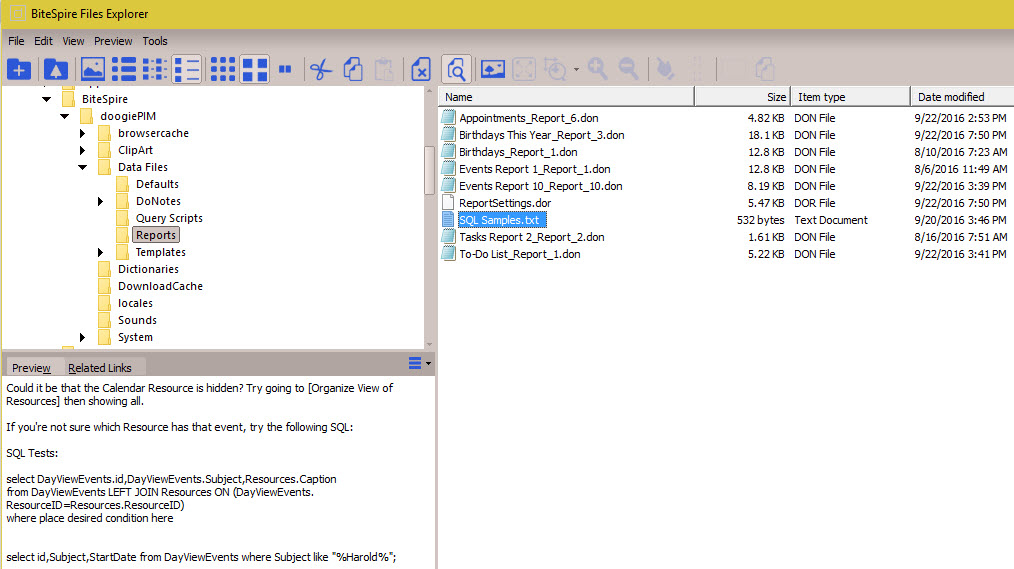
Task: Sort files by Size column header
Action: [x=742, y=97]
